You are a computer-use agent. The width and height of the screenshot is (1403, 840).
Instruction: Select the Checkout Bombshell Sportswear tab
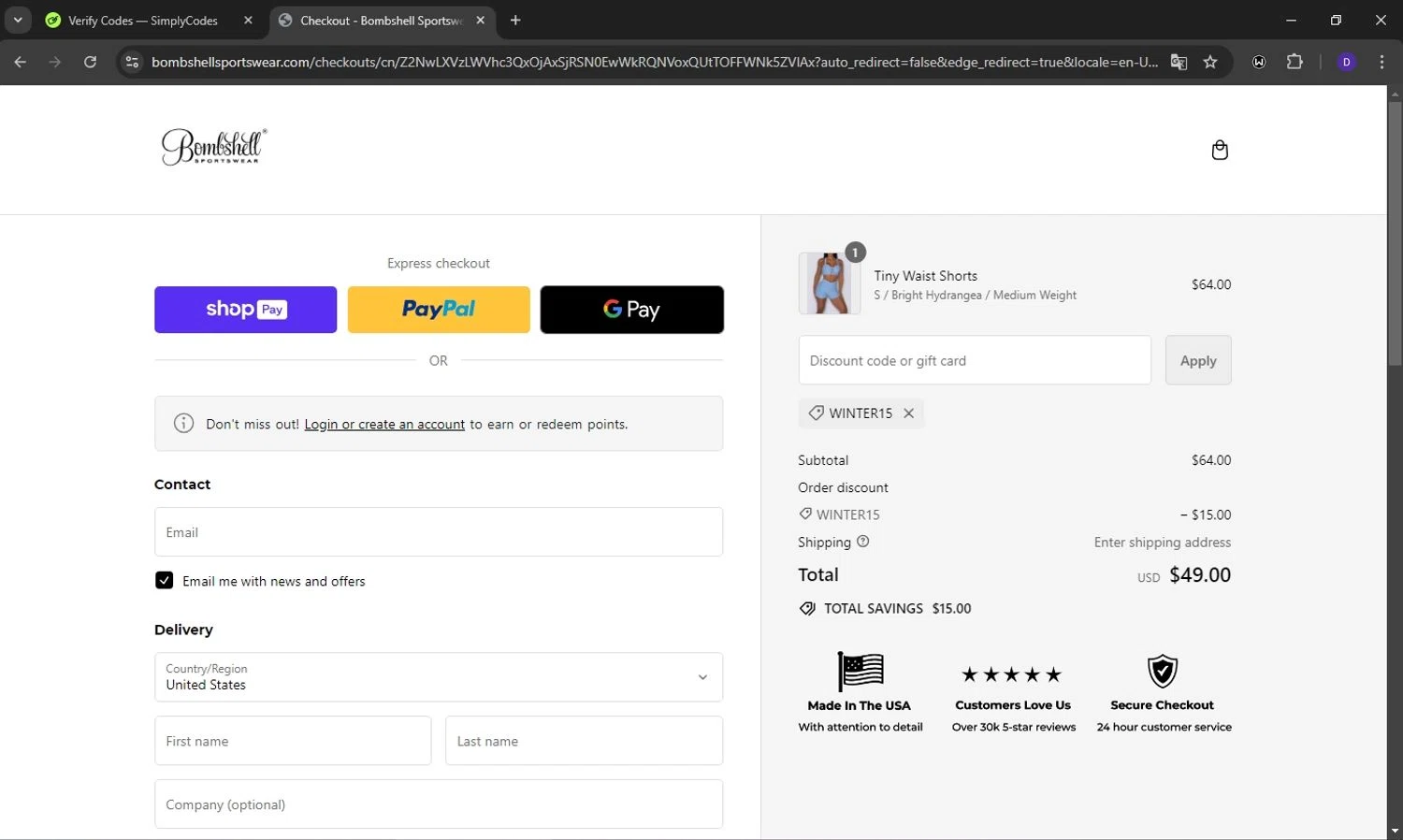(382, 21)
